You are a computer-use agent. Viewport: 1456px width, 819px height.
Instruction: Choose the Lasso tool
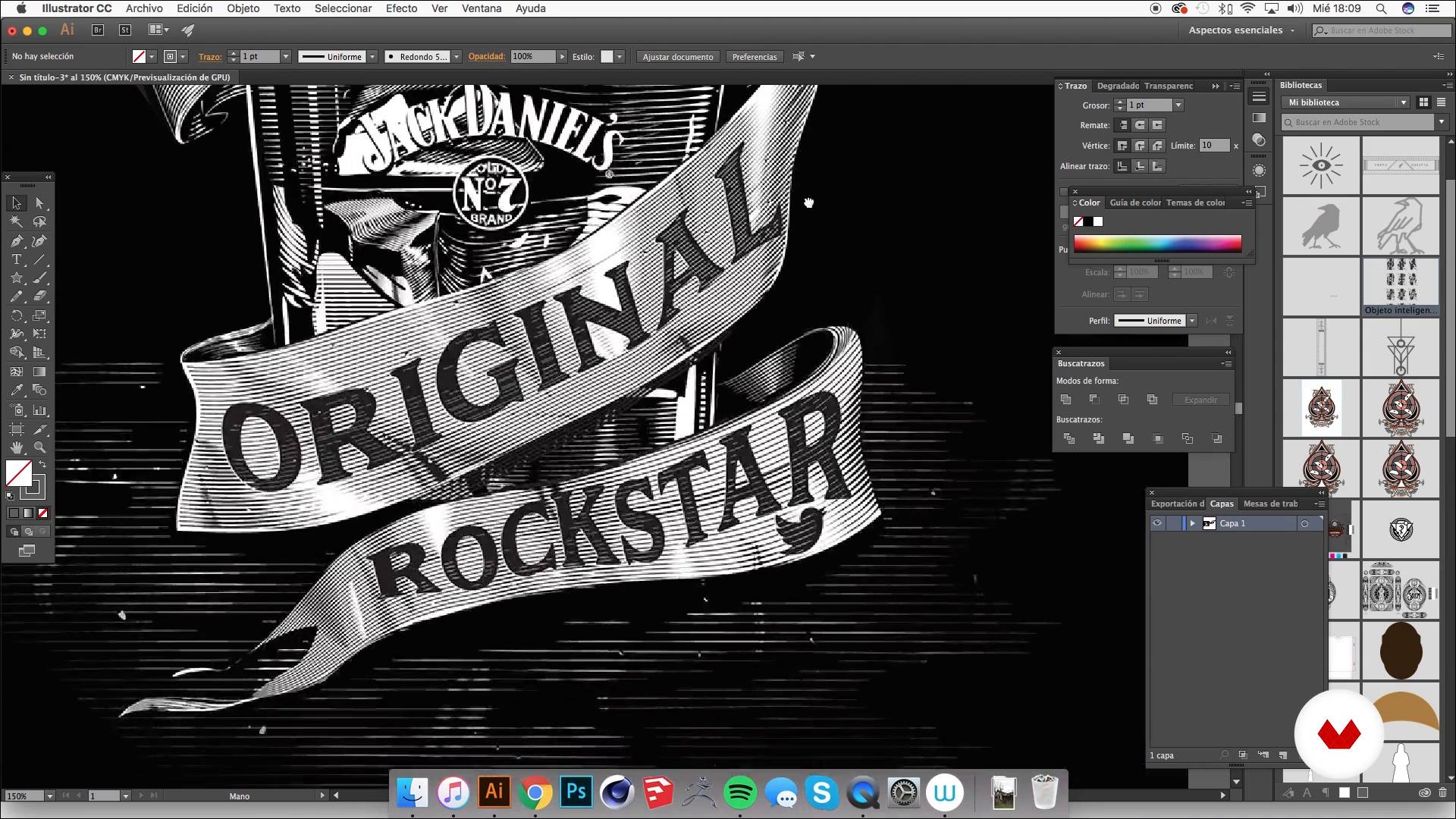tap(39, 222)
